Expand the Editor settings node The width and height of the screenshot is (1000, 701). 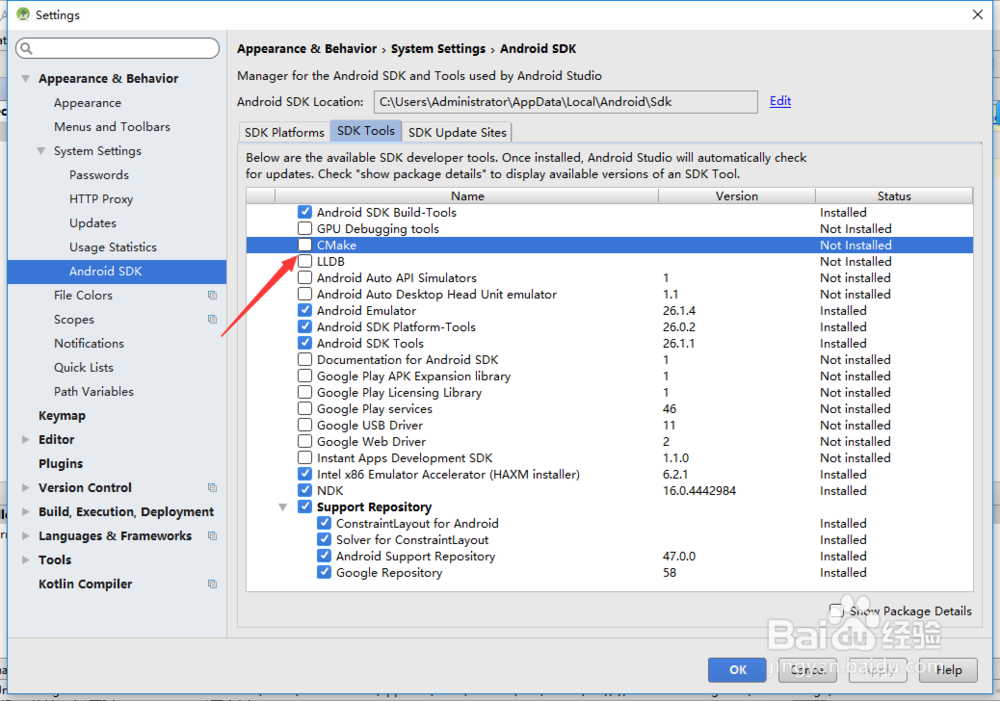[x=26, y=439]
